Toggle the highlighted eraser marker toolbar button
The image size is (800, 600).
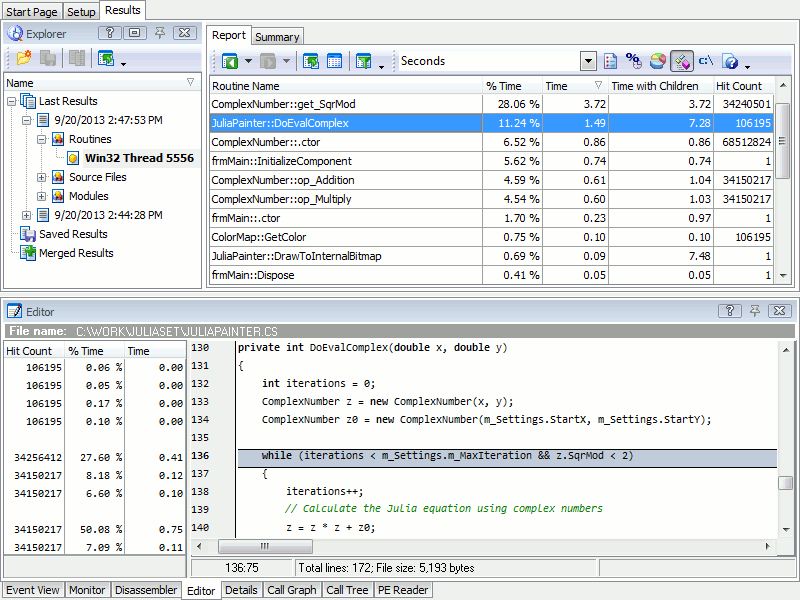682,61
